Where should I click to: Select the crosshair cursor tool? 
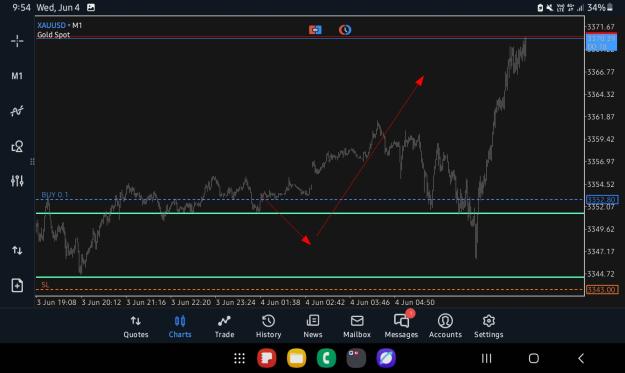pyautogui.click(x=17, y=41)
